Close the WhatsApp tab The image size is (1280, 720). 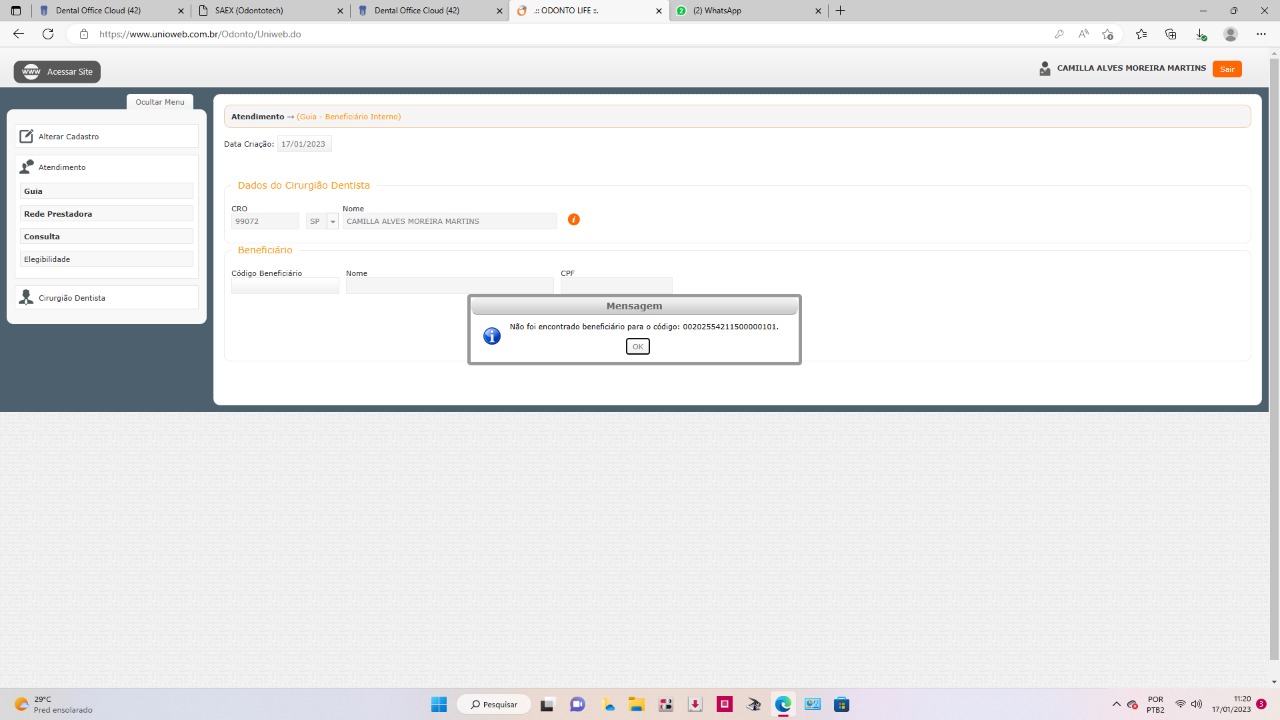point(818,11)
